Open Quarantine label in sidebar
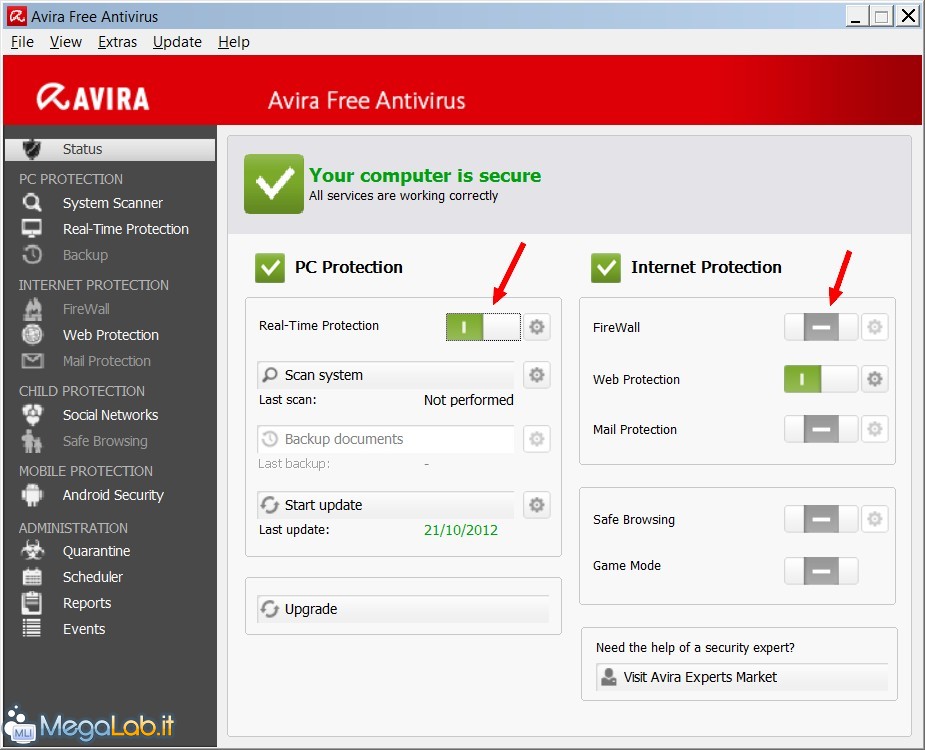This screenshot has width=925, height=750. click(97, 551)
